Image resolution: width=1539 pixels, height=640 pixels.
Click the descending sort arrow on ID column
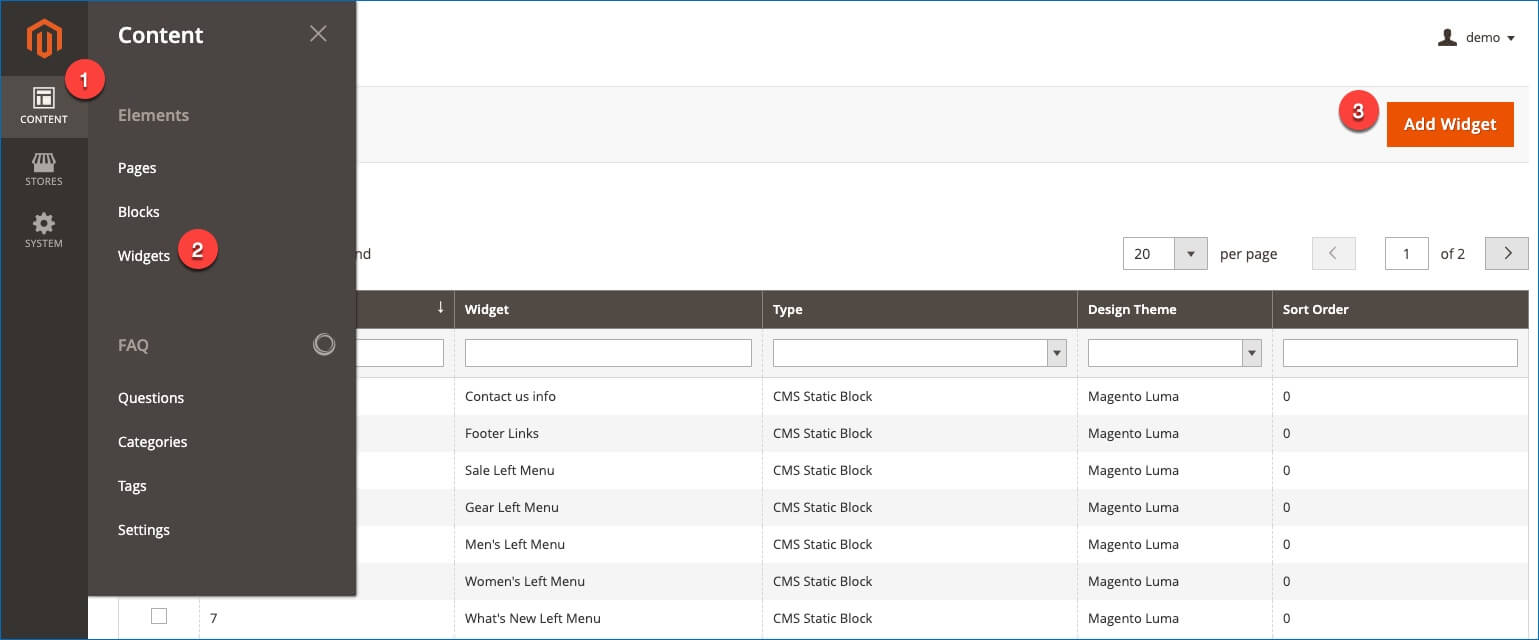[x=440, y=309]
